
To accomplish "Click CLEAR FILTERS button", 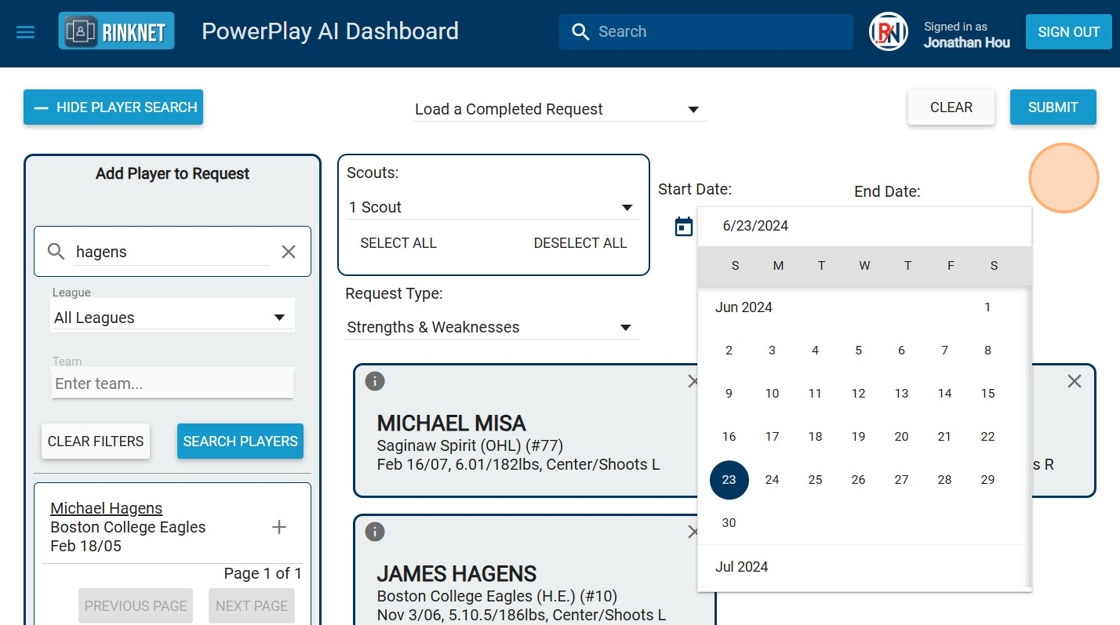I will 96,441.
